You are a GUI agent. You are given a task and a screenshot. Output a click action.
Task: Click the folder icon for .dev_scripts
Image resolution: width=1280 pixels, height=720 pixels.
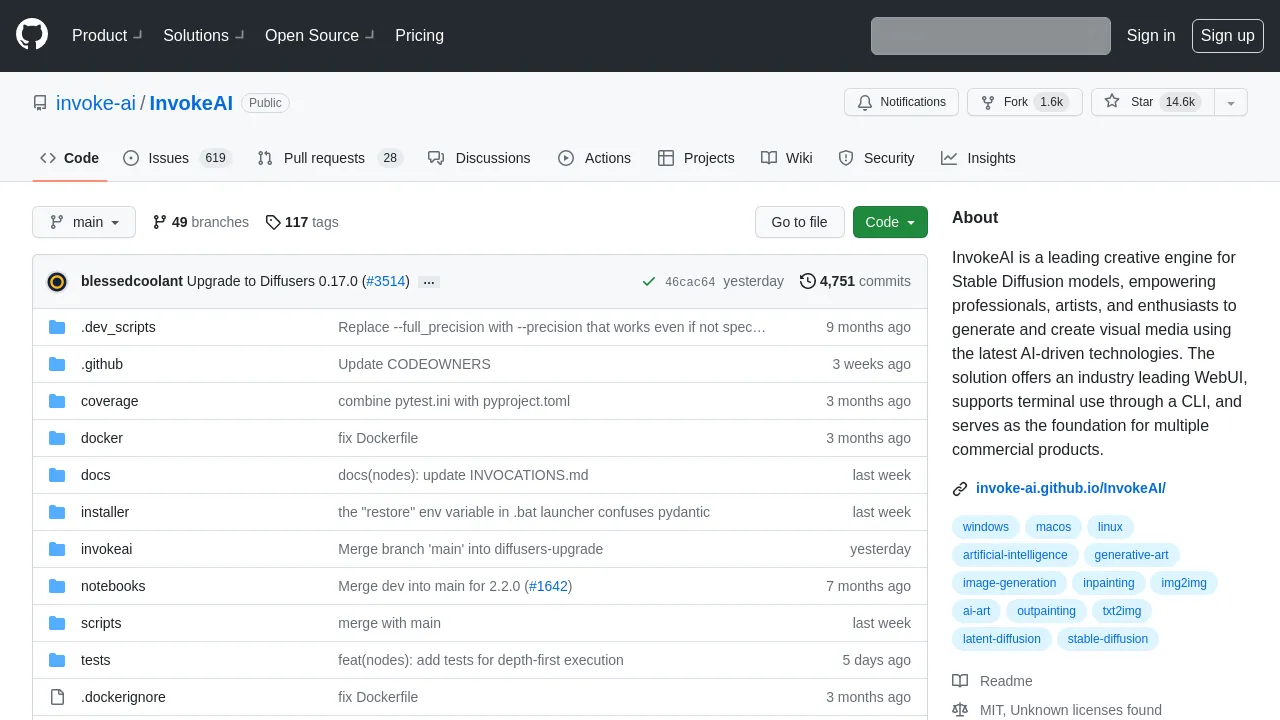pos(57,327)
